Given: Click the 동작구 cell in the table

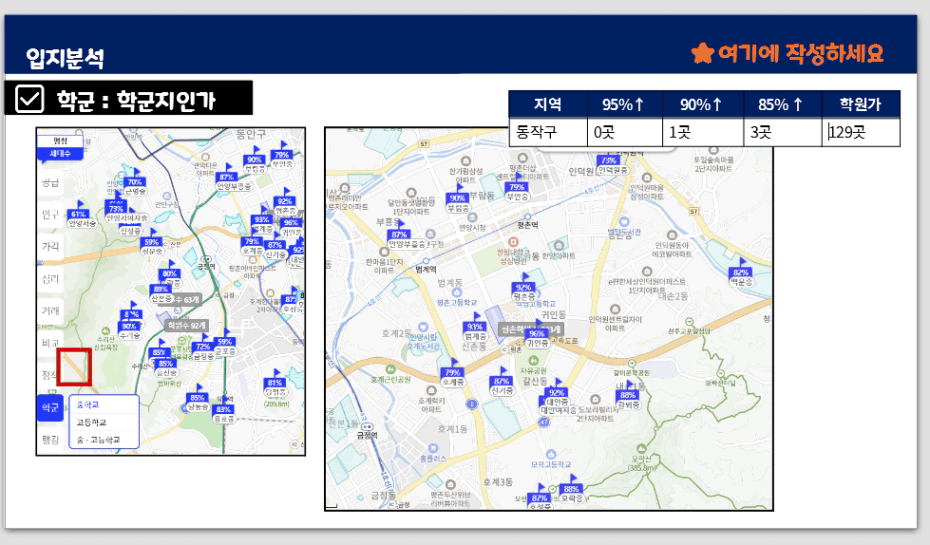Looking at the screenshot, I should 548,132.
